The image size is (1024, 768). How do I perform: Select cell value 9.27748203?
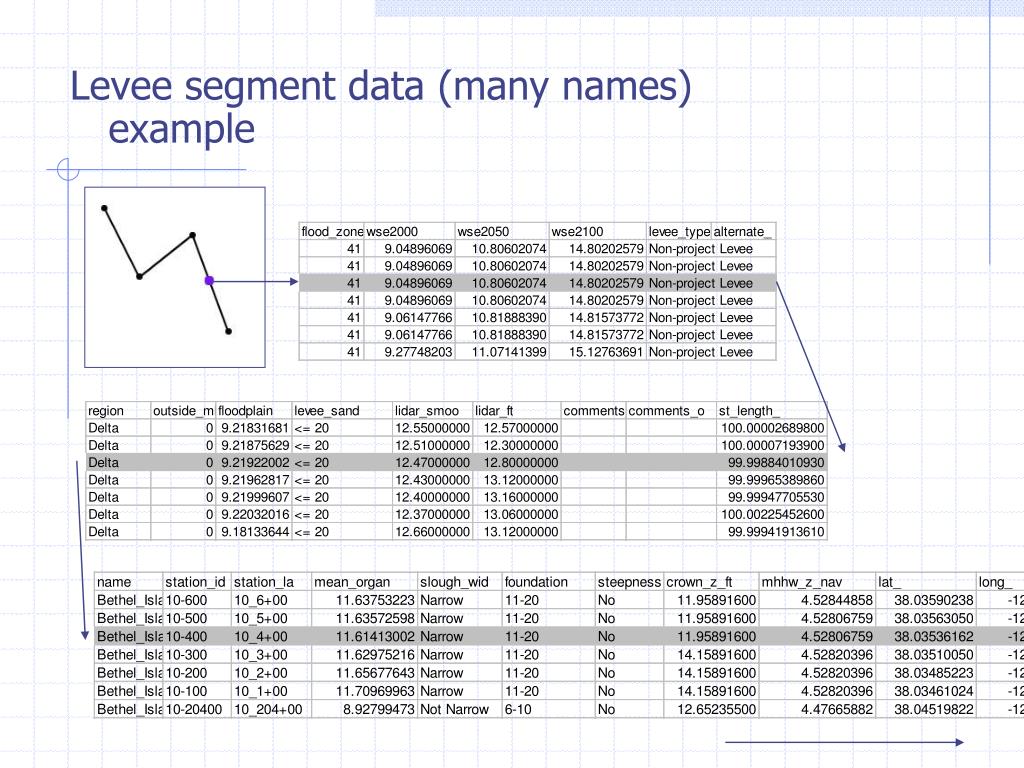pos(418,352)
